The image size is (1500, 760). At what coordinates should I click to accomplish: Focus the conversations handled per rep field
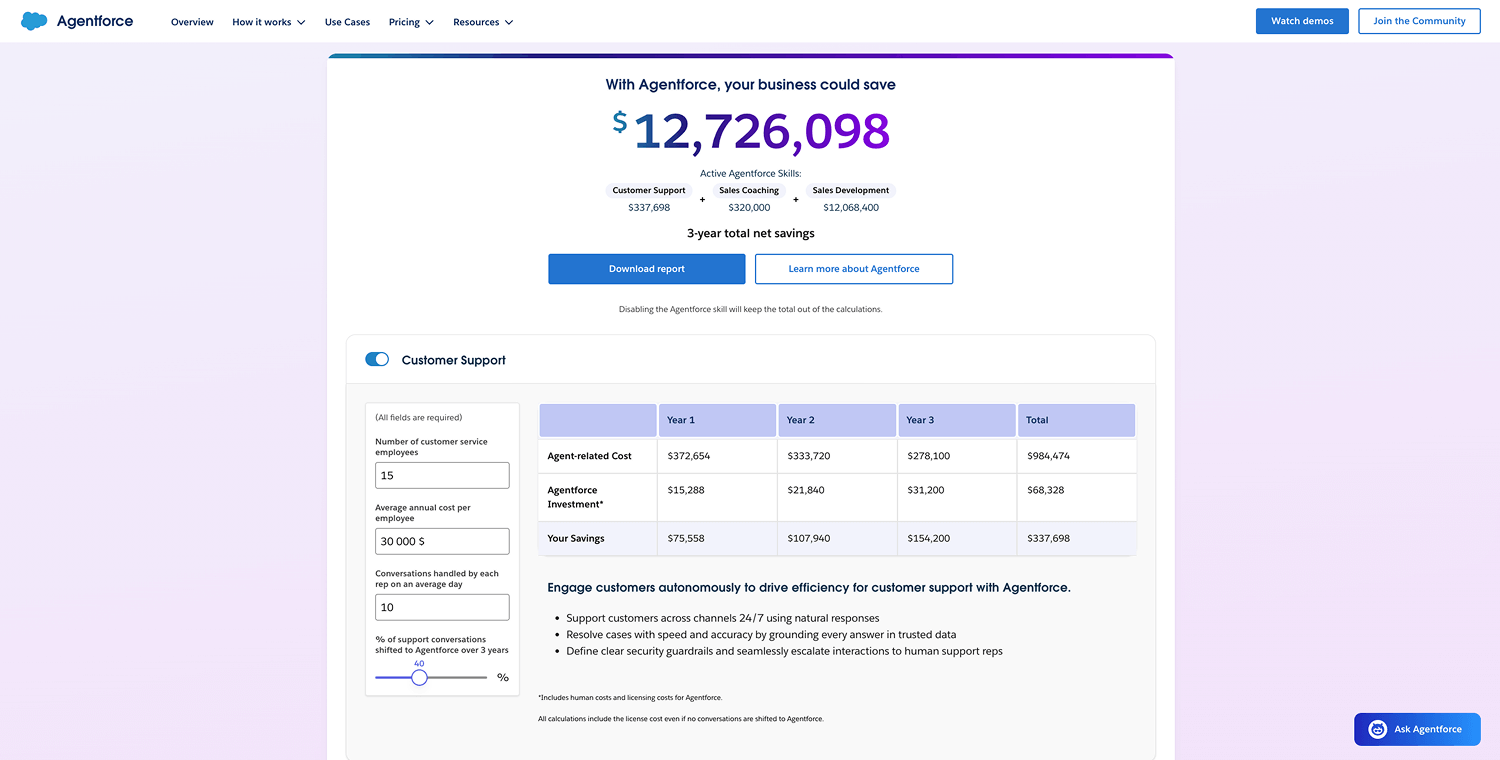click(442, 607)
